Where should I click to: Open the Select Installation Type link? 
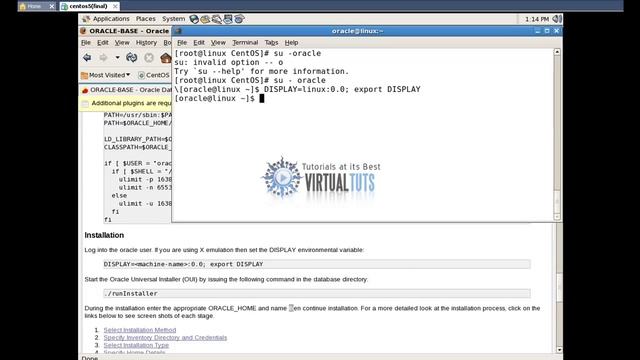tap(136, 345)
